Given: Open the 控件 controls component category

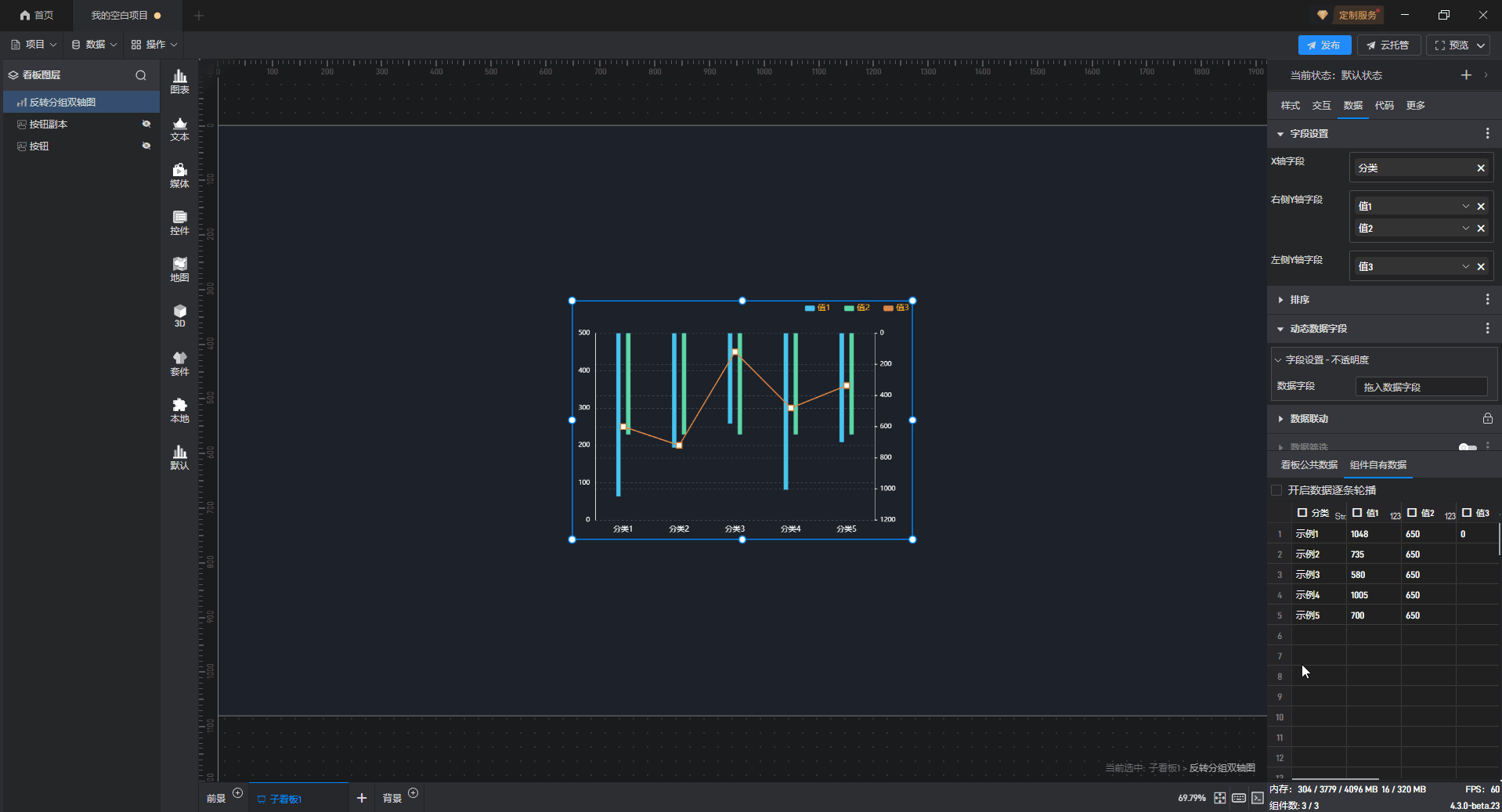Looking at the screenshot, I should tap(179, 222).
